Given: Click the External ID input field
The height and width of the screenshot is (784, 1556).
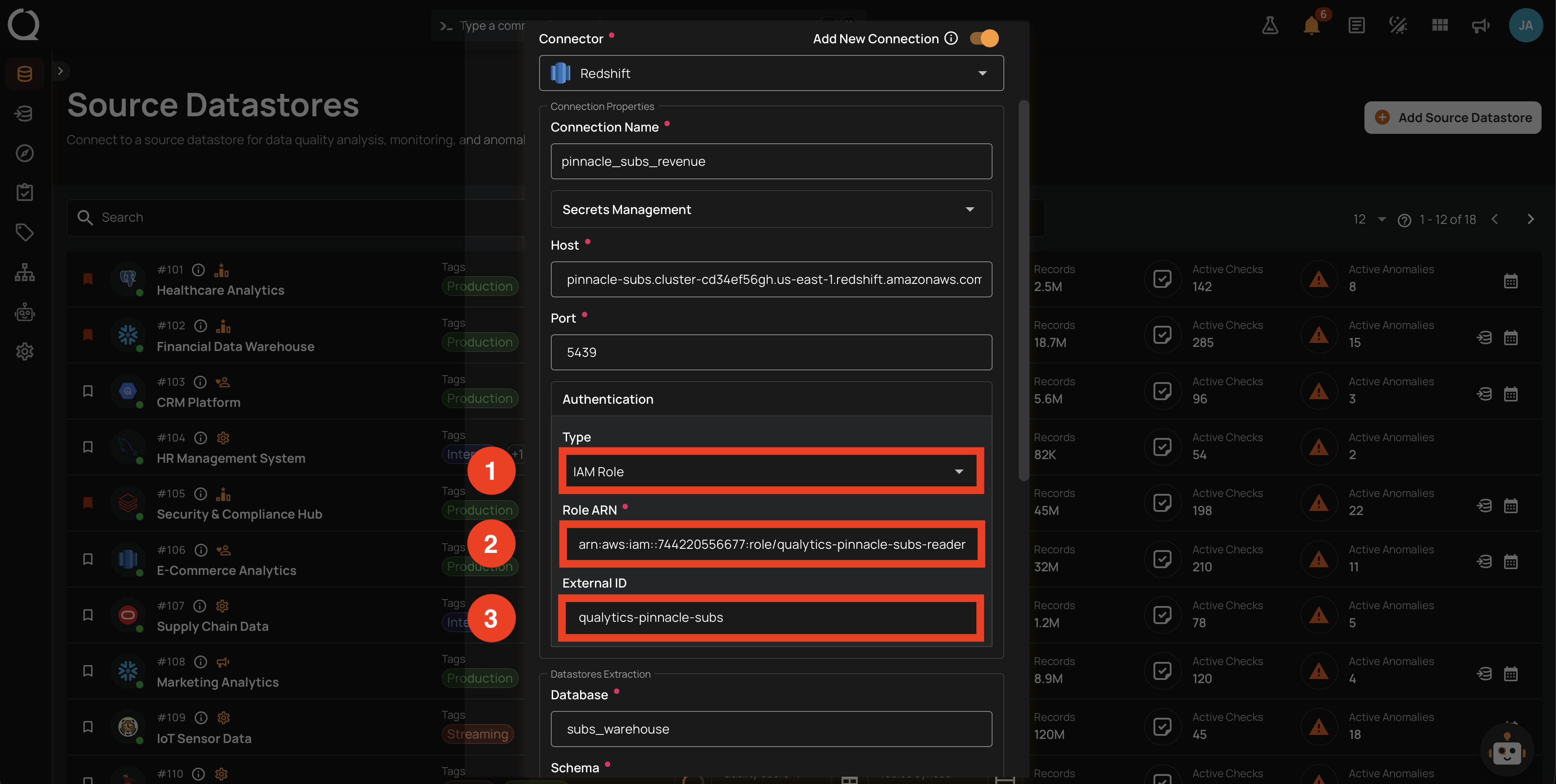Looking at the screenshot, I should click(x=771, y=617).
